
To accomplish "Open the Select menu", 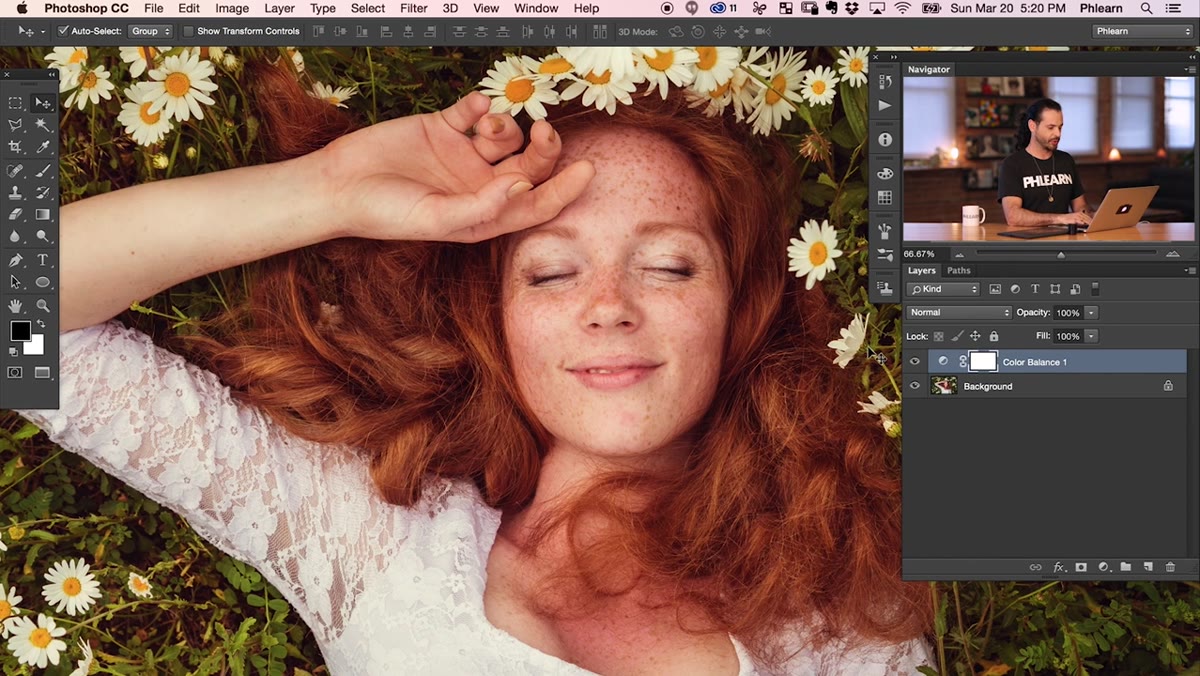I will pos(368,8).
